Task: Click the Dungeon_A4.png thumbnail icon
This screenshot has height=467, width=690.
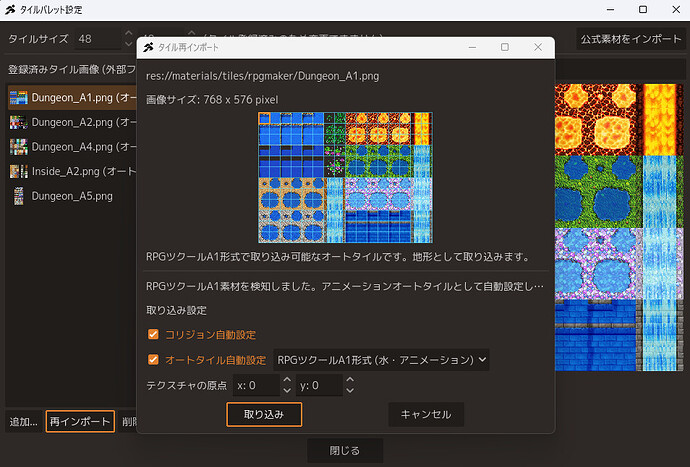Action: tap(18, 147)
